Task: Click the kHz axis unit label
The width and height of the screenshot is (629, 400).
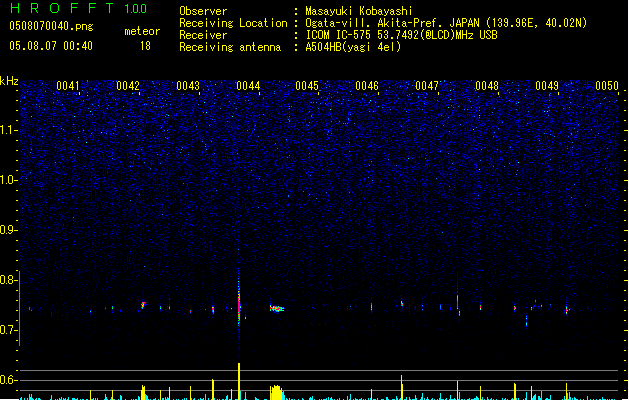Action: [9, 81]
